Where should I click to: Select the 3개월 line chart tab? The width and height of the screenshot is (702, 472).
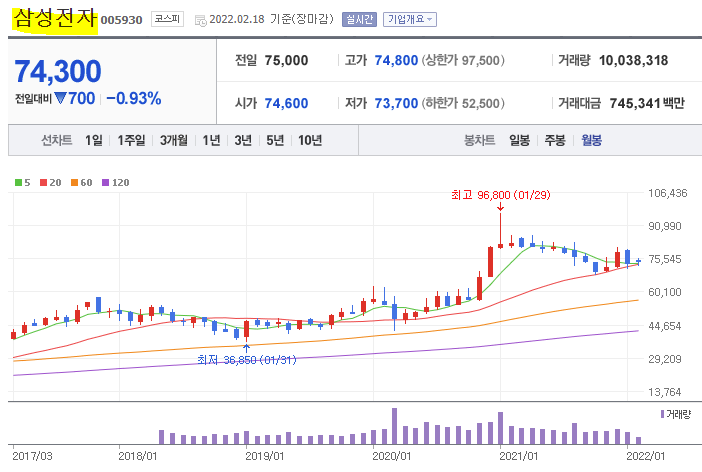click(x=174, y=141)
